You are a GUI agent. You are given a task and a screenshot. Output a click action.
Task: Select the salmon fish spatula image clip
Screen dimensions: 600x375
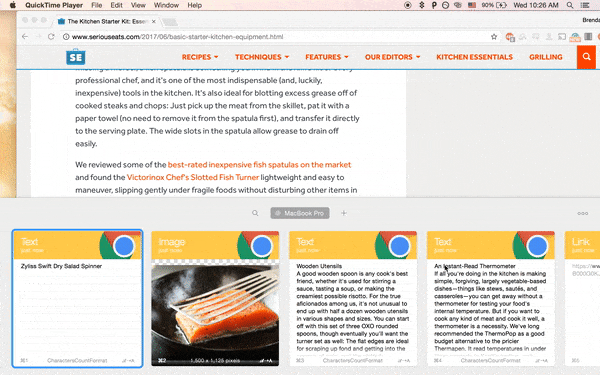tap(215, 298)
